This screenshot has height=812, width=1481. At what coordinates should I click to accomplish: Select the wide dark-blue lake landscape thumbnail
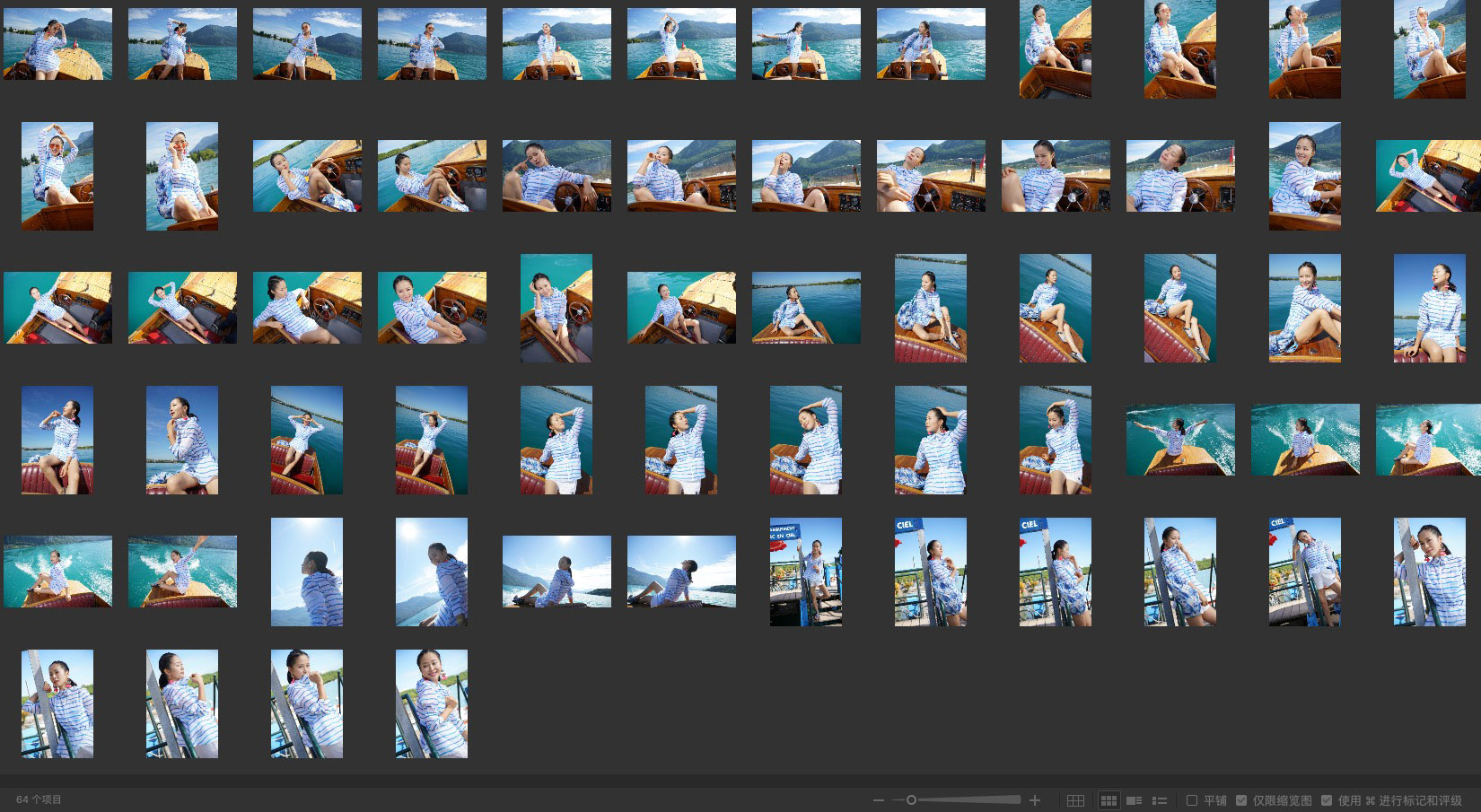[805, 308]
